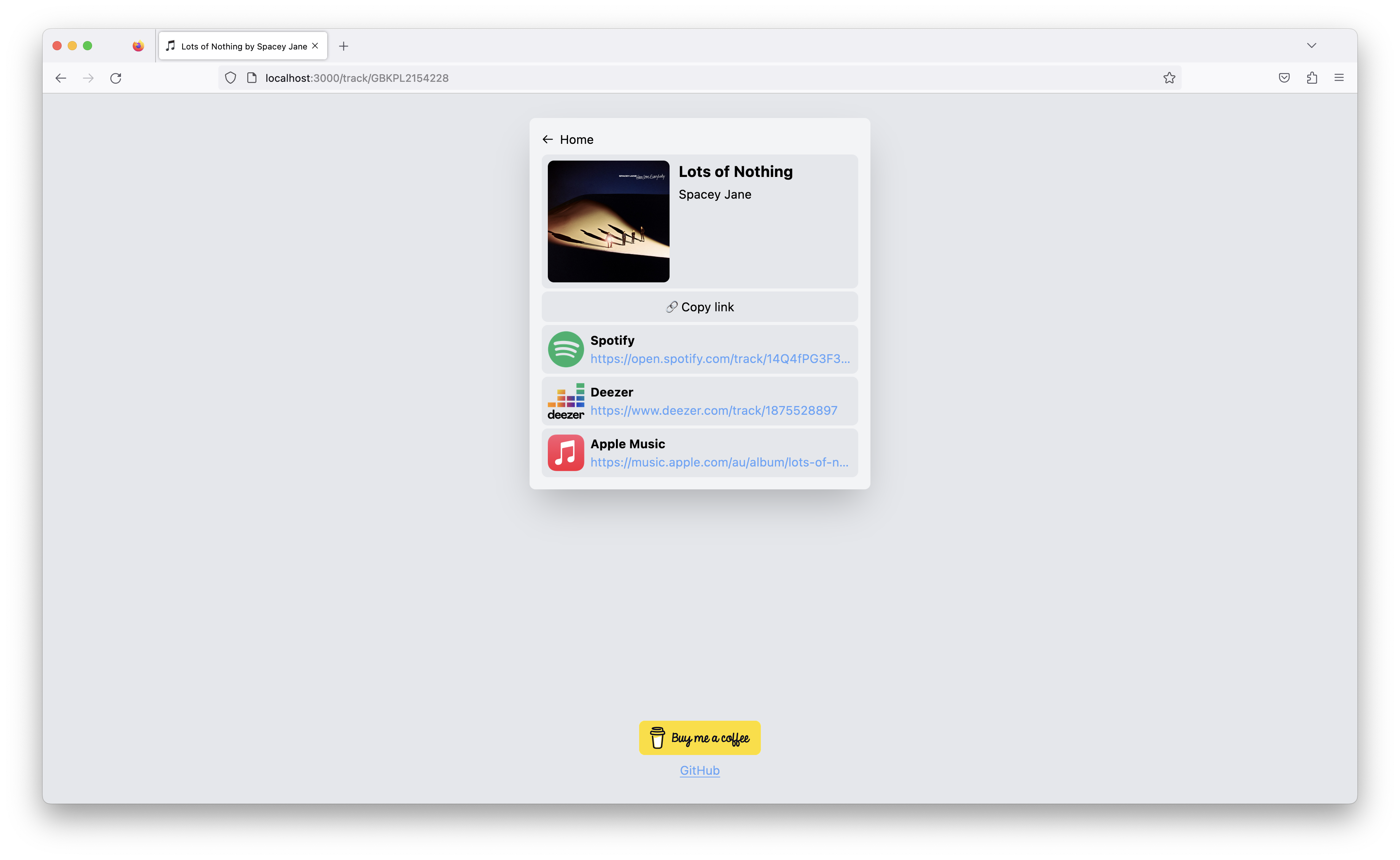The width and height of the screenshot is (1400, 860).
Task: Click the Deezer logo icon
Action: [x=565, y=401]
